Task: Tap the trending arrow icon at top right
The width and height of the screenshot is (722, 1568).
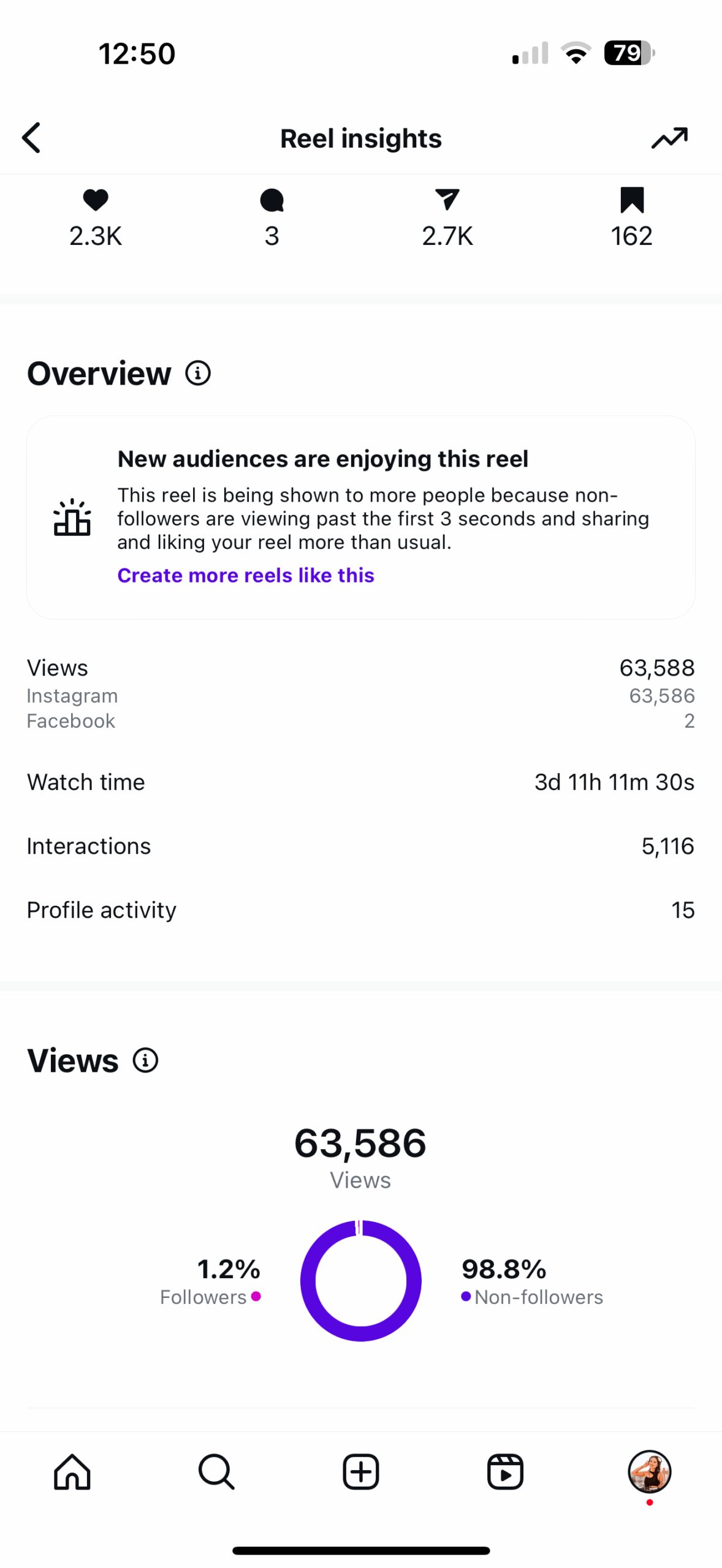Action: pyautogui.click(x=669, y=137)
